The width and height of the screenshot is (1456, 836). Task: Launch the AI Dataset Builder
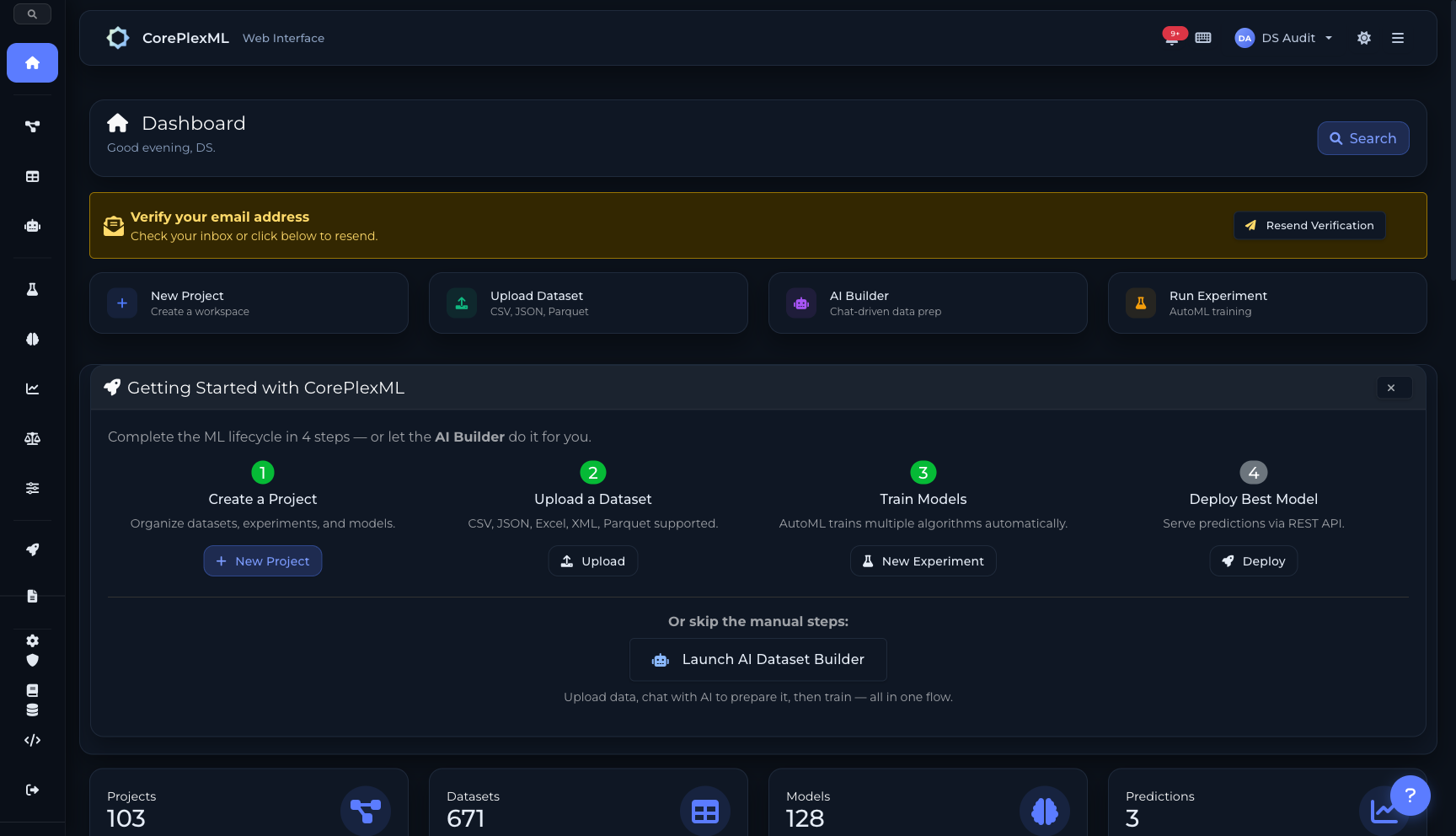click(757, 659)
